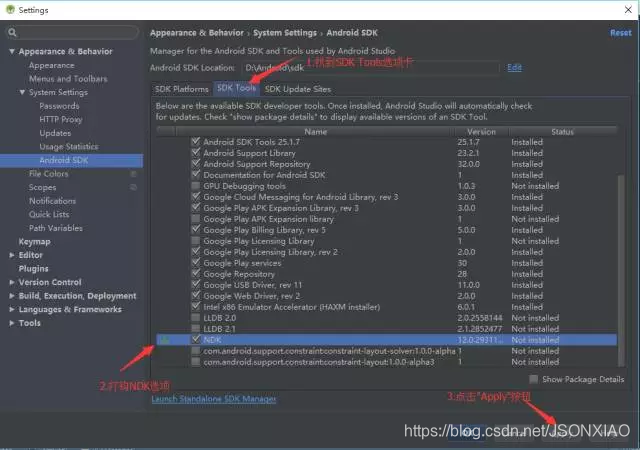
Task: Select Menus and Toolbars settings
Action: pos(68,79)
